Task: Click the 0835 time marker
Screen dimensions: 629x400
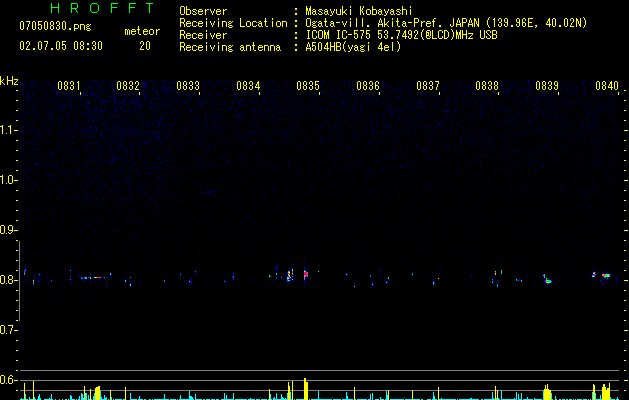Action: click(308, 85)
